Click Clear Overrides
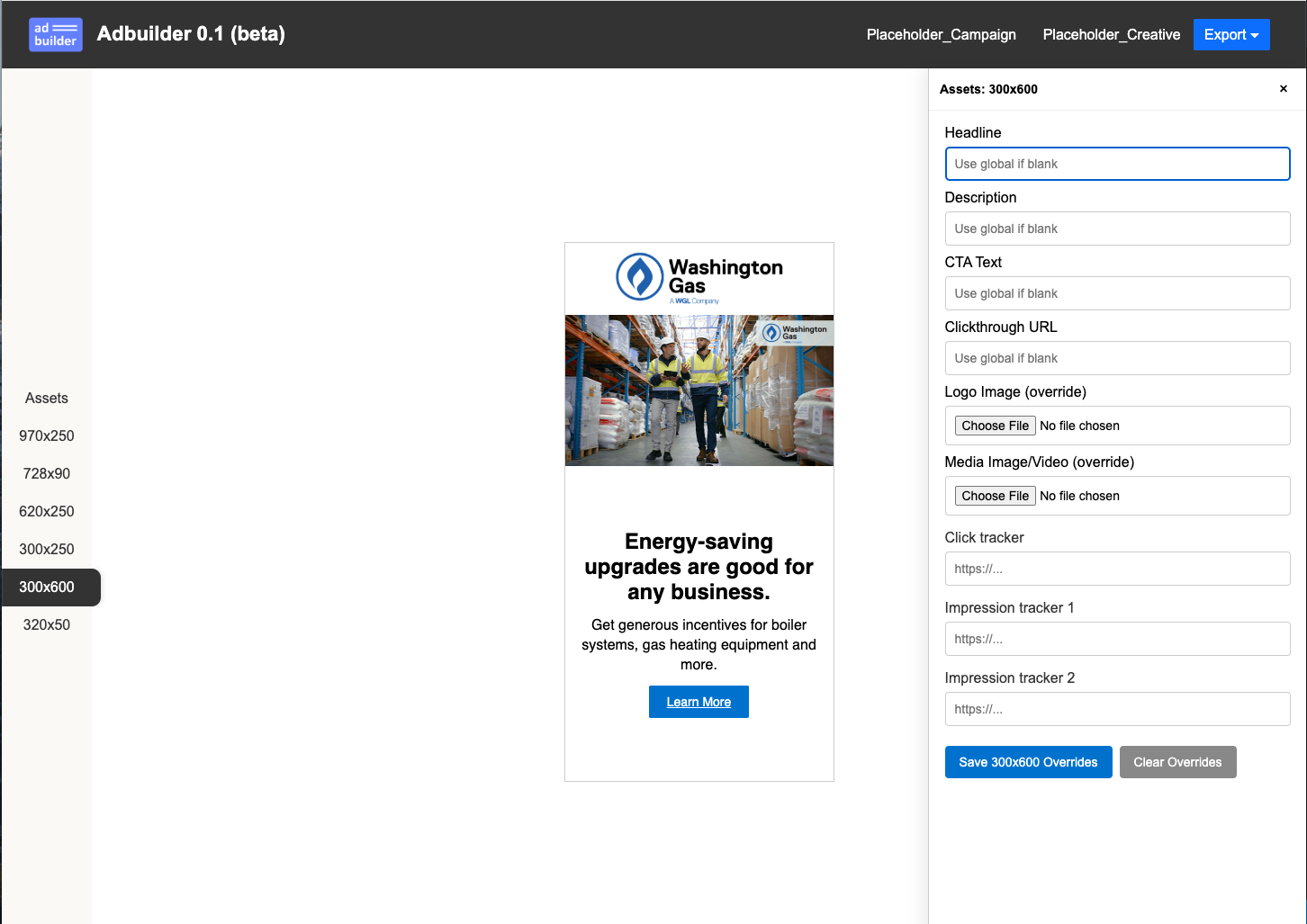 tap(1177, 762)
